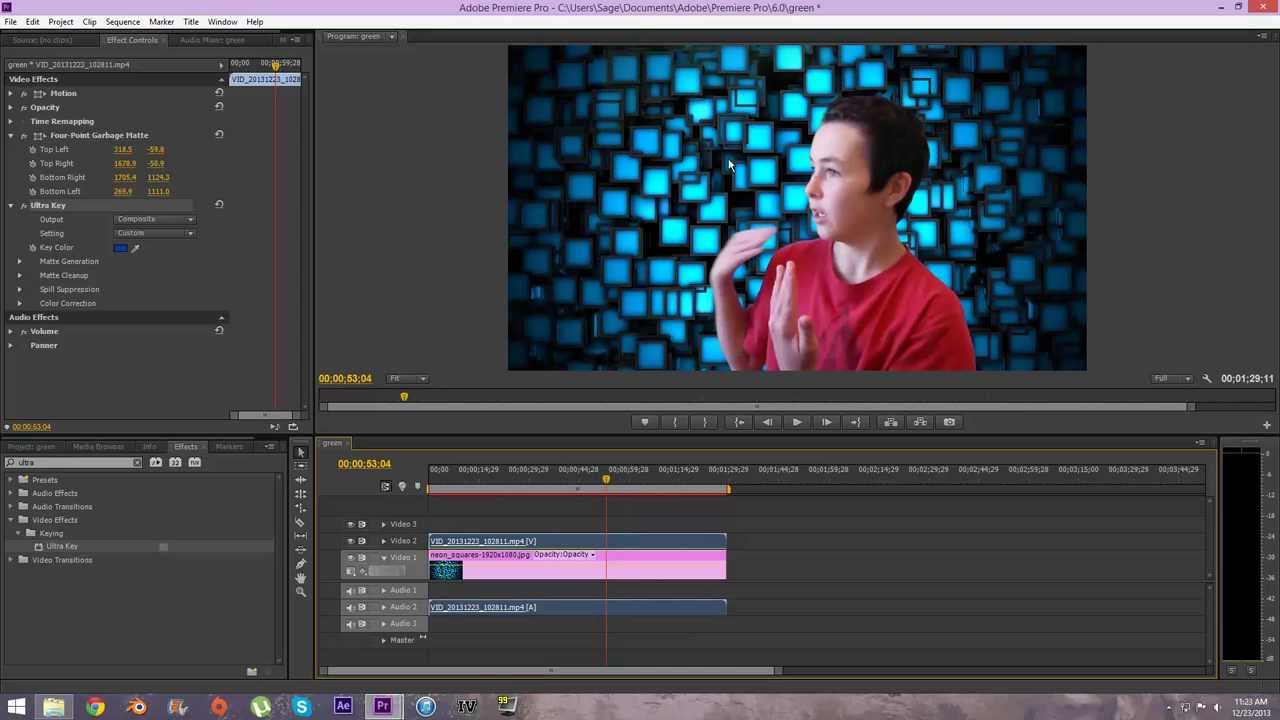Click the Export Frame camera button
Image resolution: width=1280 pixels, height=720 pixels.
click(x=950, y=422)
